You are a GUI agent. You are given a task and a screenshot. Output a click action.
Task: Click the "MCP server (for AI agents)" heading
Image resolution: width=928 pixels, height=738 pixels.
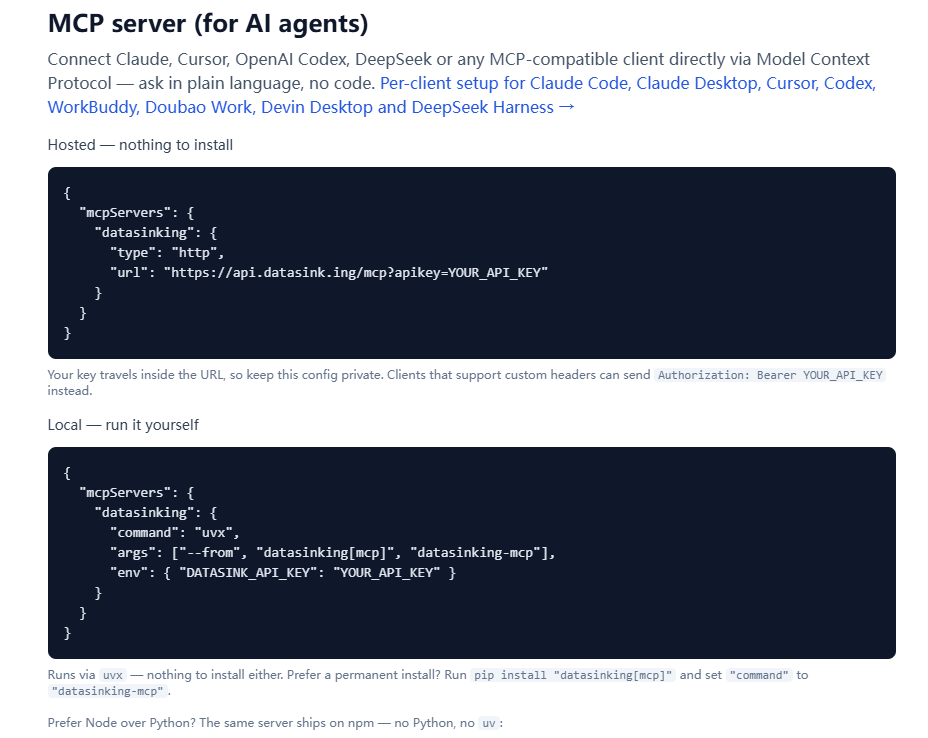[208, 24]
